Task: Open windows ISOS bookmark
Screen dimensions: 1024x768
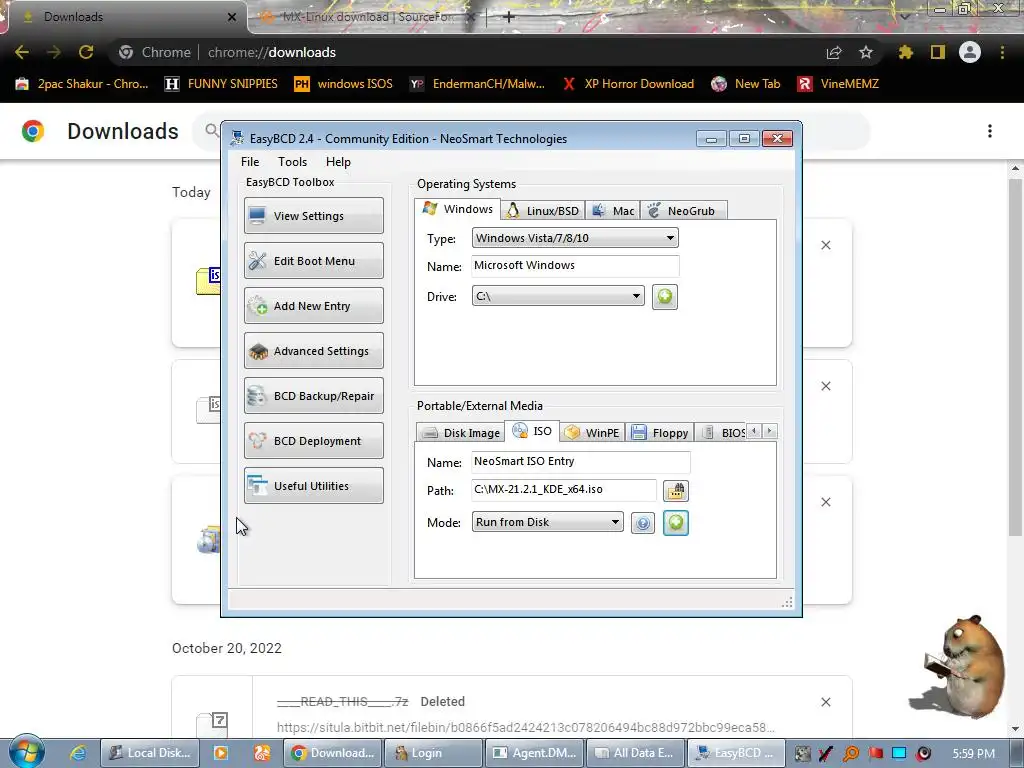Action: pyautogui.click(x=344, y=84)
